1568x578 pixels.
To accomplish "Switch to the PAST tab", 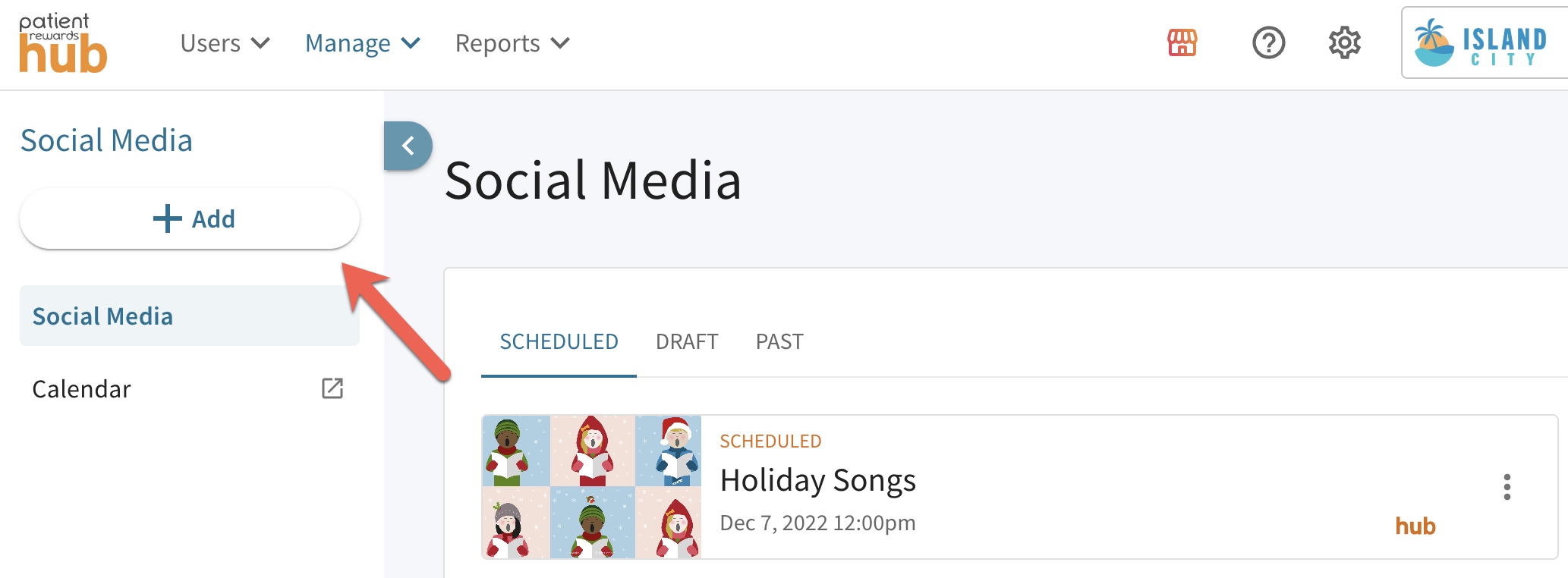I will pos(779,342).
